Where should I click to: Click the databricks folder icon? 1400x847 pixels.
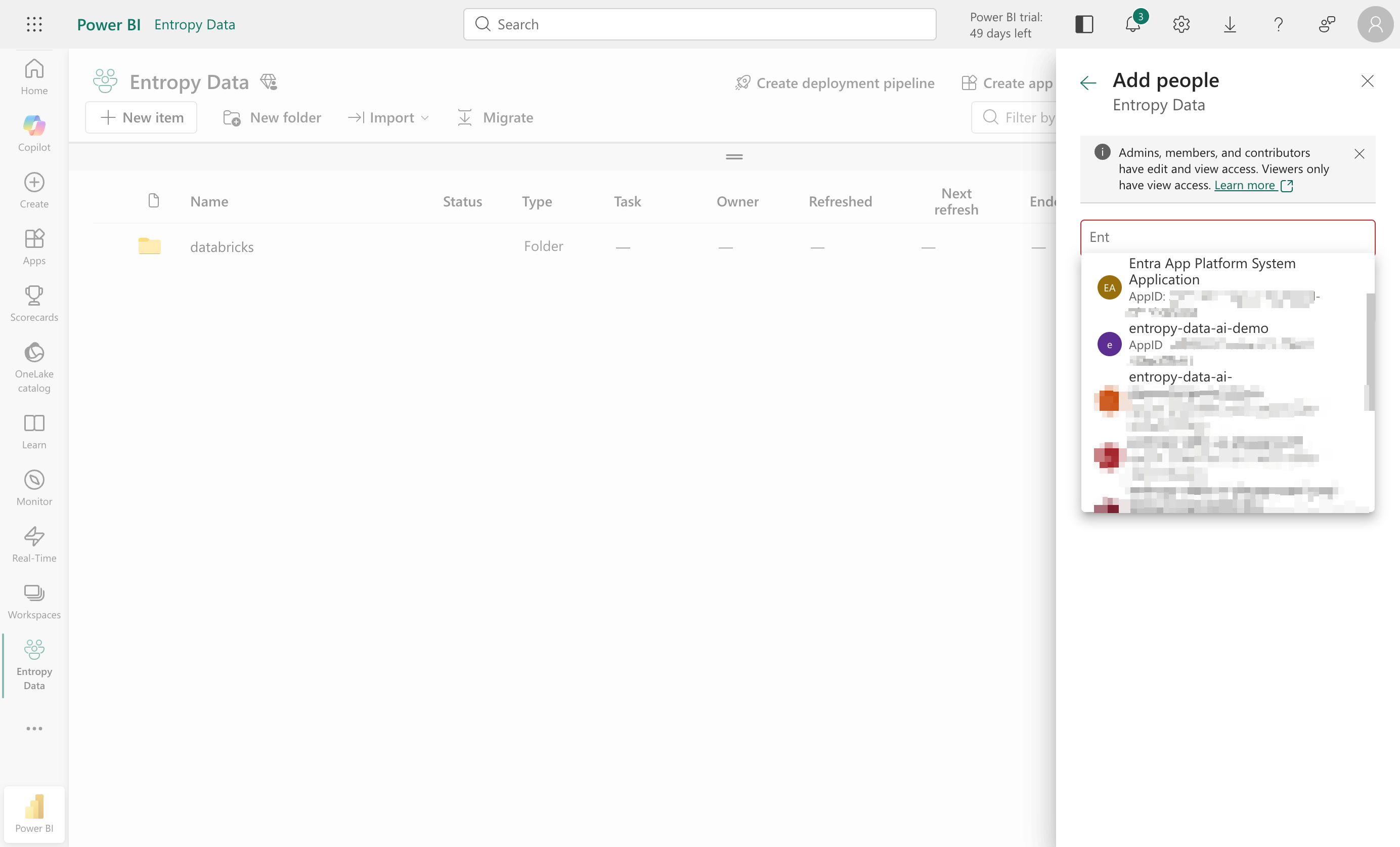click(149, 246)
